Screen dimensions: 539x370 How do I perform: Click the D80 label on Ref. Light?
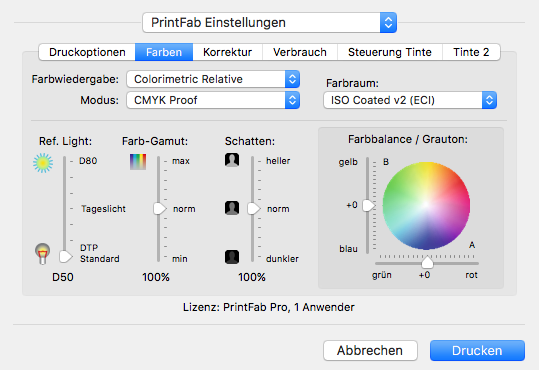point(88,161)
